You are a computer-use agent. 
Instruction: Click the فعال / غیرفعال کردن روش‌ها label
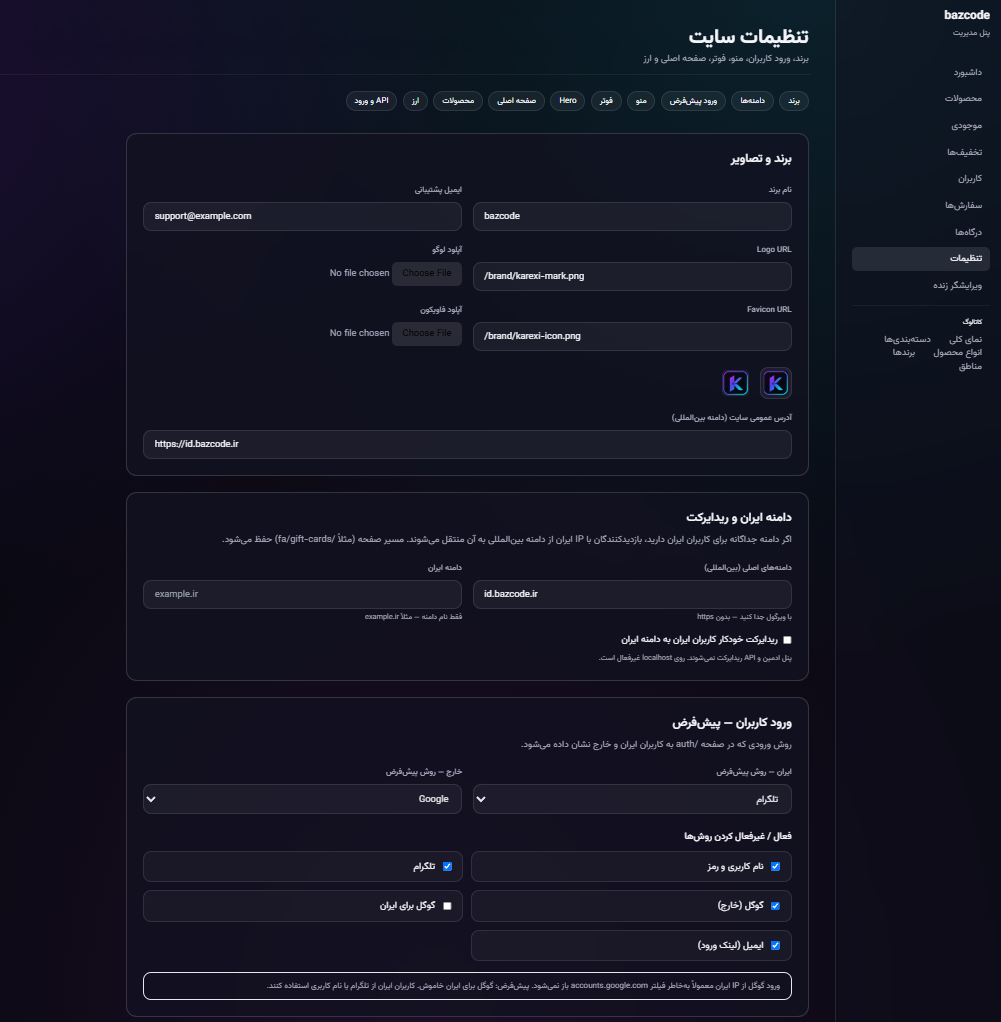point(738,836)
